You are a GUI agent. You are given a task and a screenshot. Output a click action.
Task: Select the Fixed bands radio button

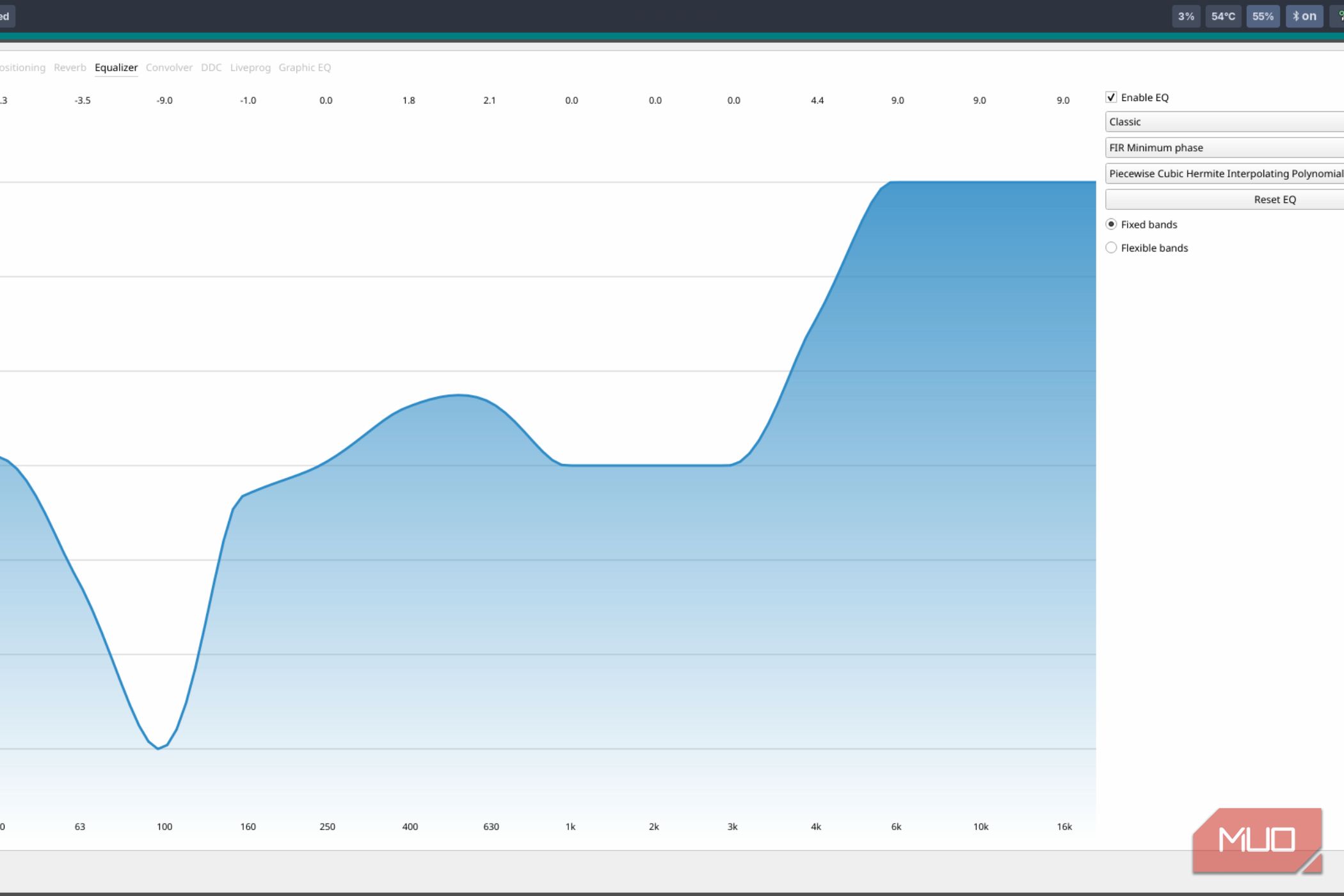click(x=1111, y=224)
